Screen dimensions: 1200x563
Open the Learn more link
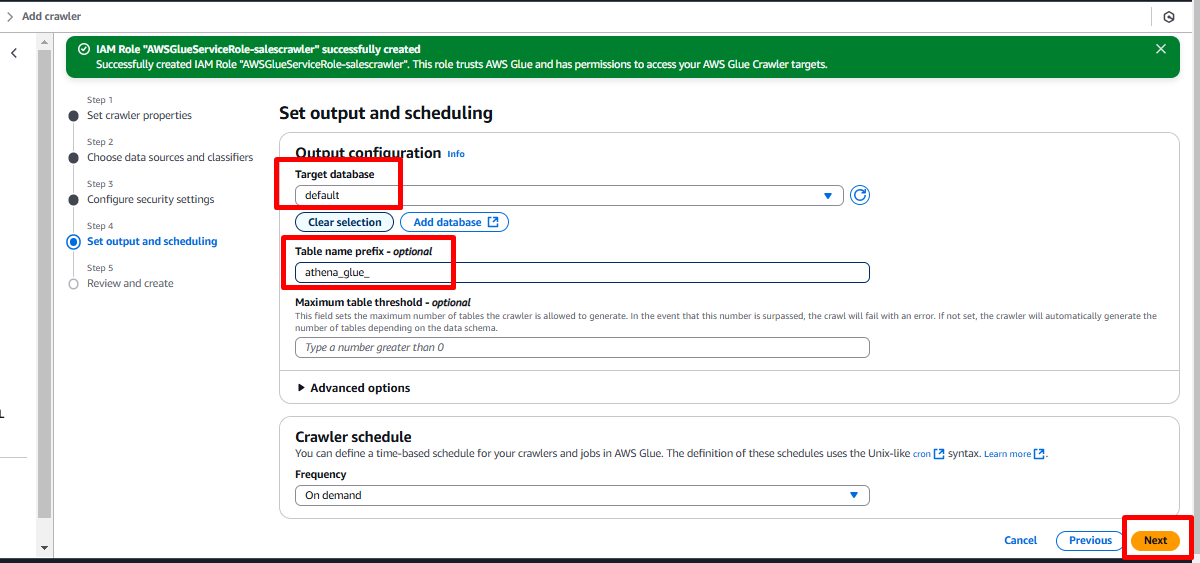coord(1013,454)
